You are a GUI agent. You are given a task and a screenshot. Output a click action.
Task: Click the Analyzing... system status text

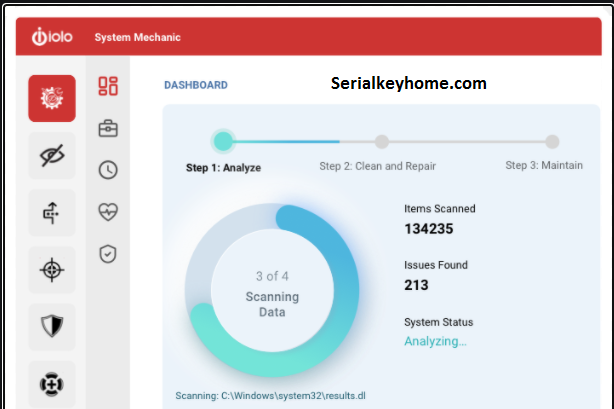435,341
